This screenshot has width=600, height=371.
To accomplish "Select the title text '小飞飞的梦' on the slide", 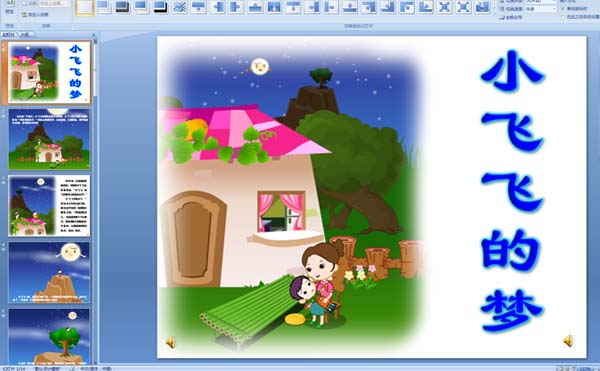I will tap(512, 191).
